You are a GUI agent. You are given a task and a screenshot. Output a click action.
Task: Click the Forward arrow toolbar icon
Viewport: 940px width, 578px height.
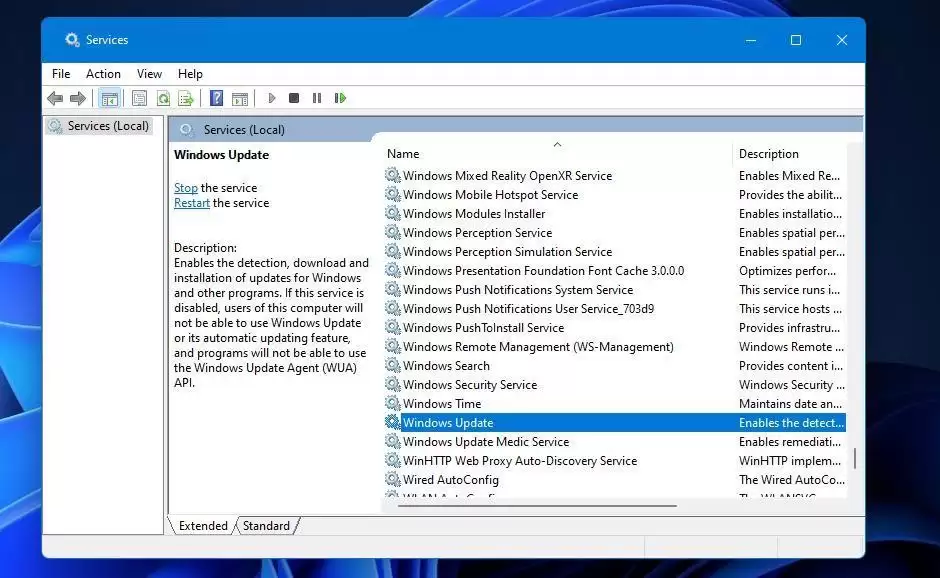pyautogui.click(x=78, y=98)
